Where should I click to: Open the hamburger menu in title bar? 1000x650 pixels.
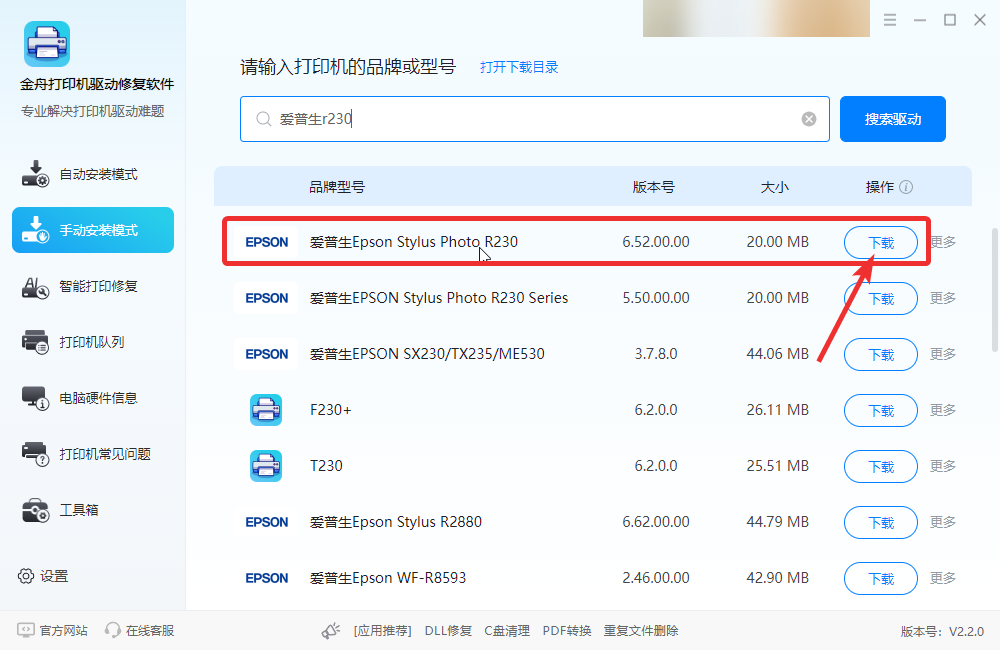point(890,20)
